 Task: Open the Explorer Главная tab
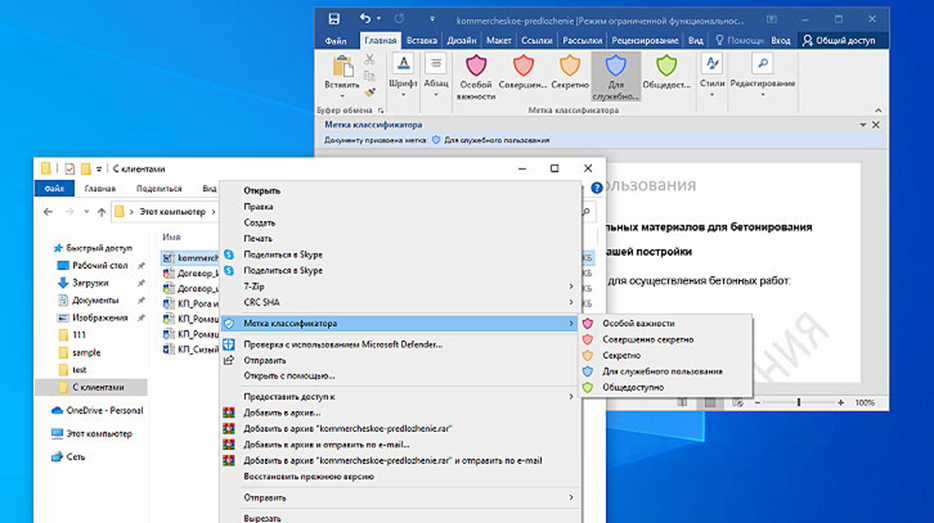[99, 188]
